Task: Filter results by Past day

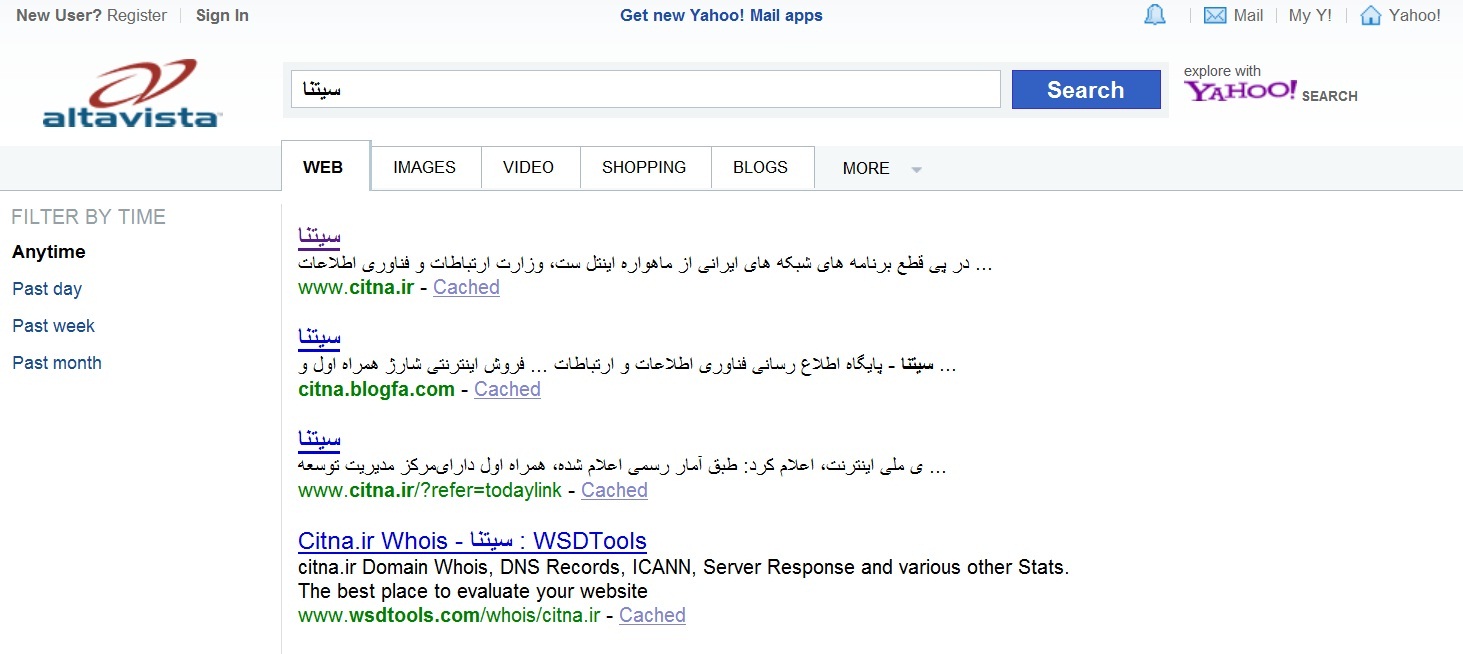Action: (47, 289)
